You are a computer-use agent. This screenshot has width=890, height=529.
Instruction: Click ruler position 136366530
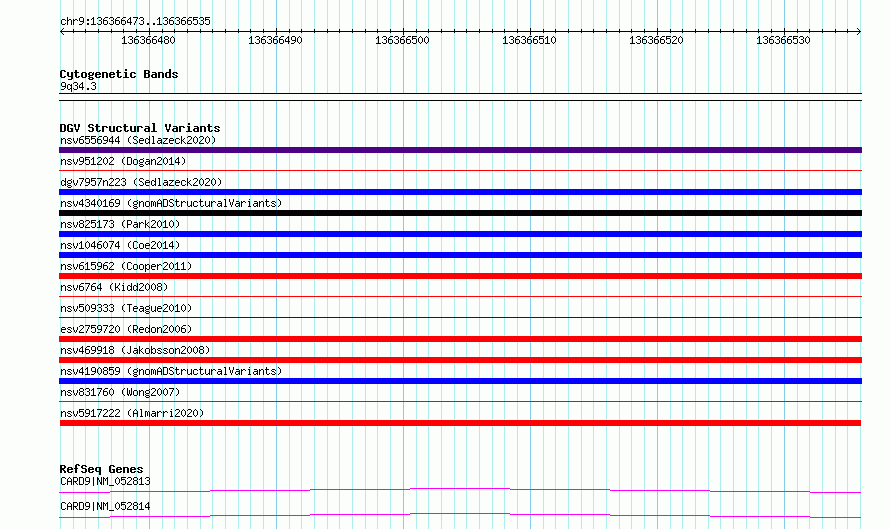(783, 40)
